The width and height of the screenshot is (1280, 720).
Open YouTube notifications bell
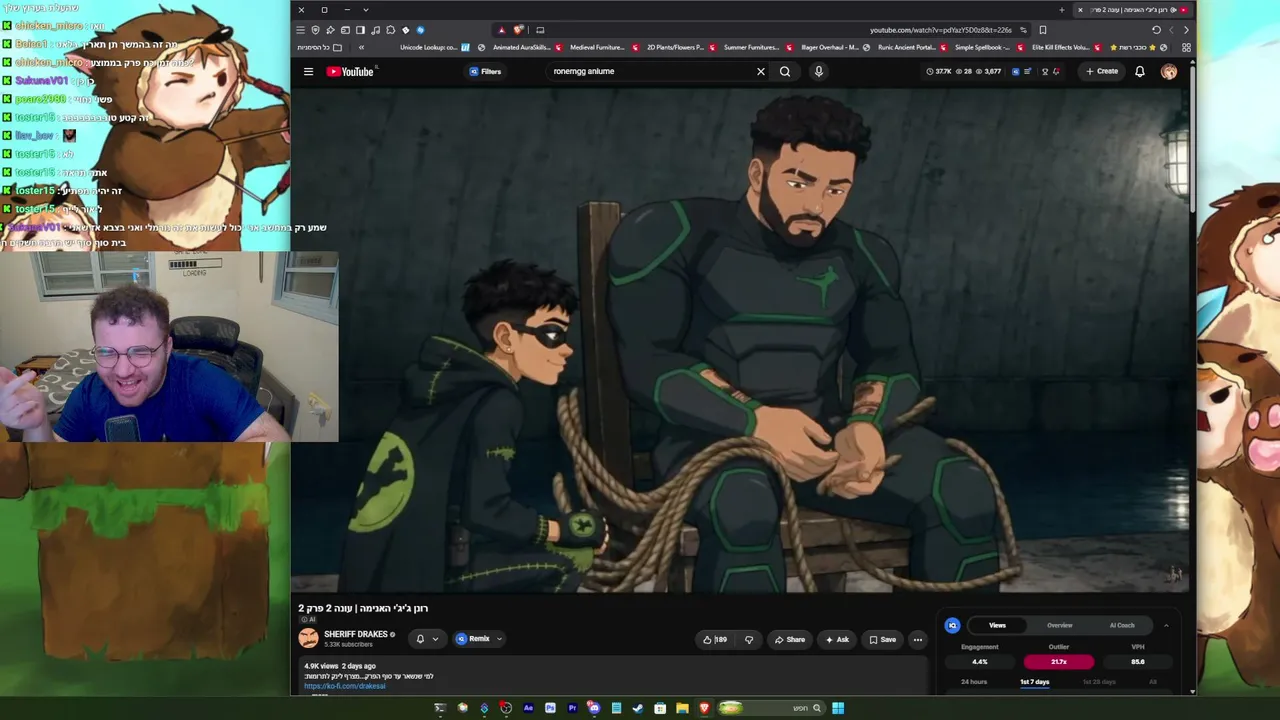pyautogui.click(x=1139, y=71)
